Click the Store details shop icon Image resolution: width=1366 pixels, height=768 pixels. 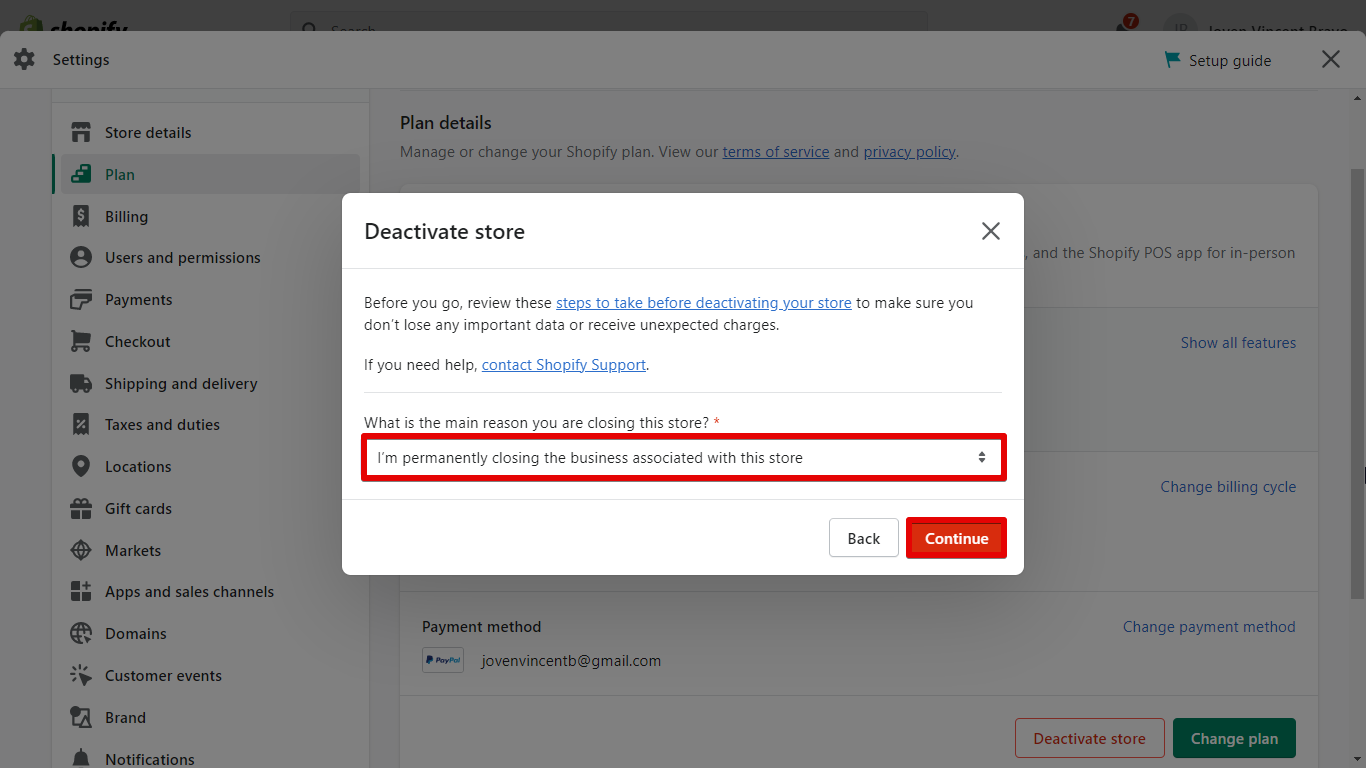click(x=81, y=133)
